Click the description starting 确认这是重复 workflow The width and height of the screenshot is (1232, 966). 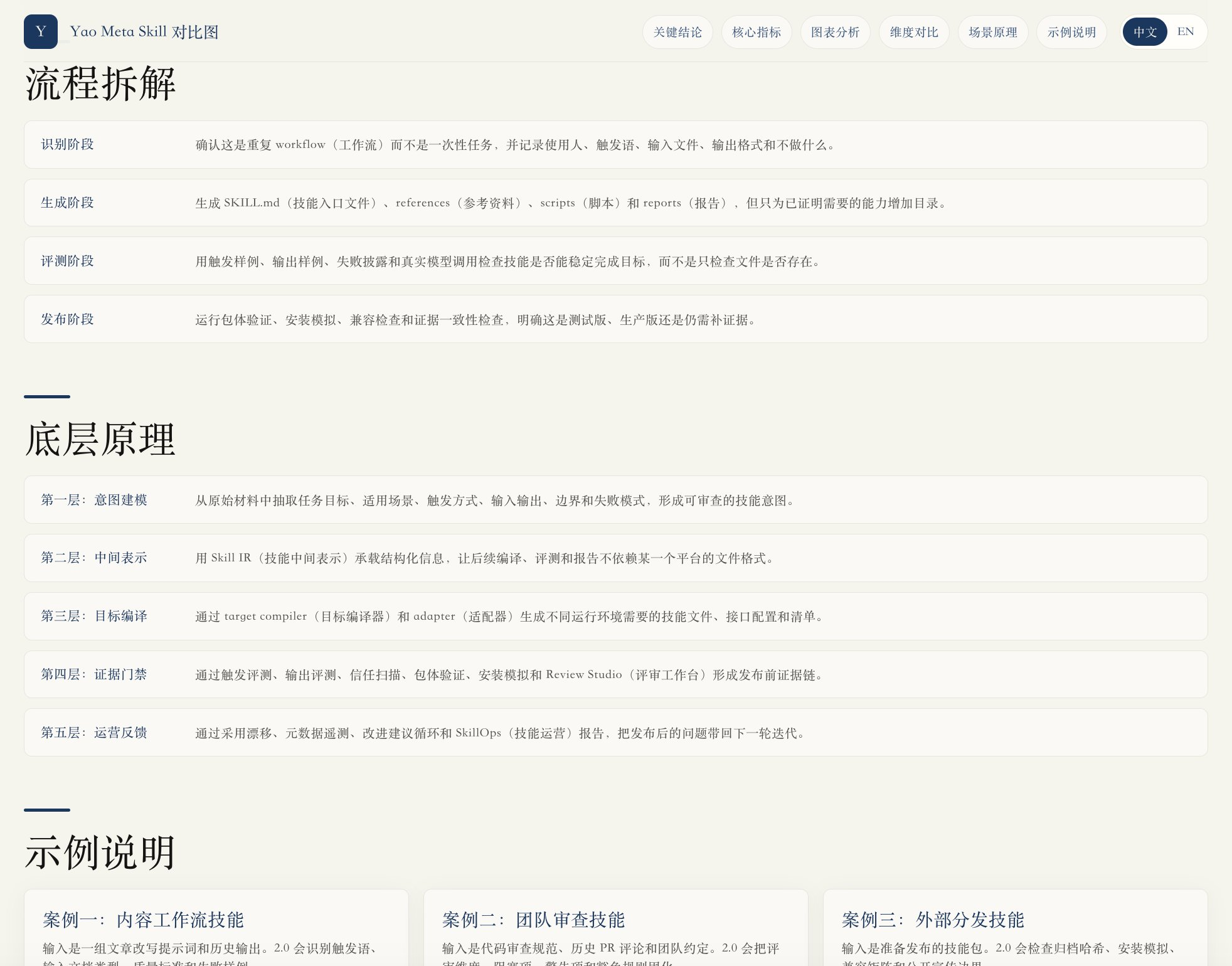(517, 145)
